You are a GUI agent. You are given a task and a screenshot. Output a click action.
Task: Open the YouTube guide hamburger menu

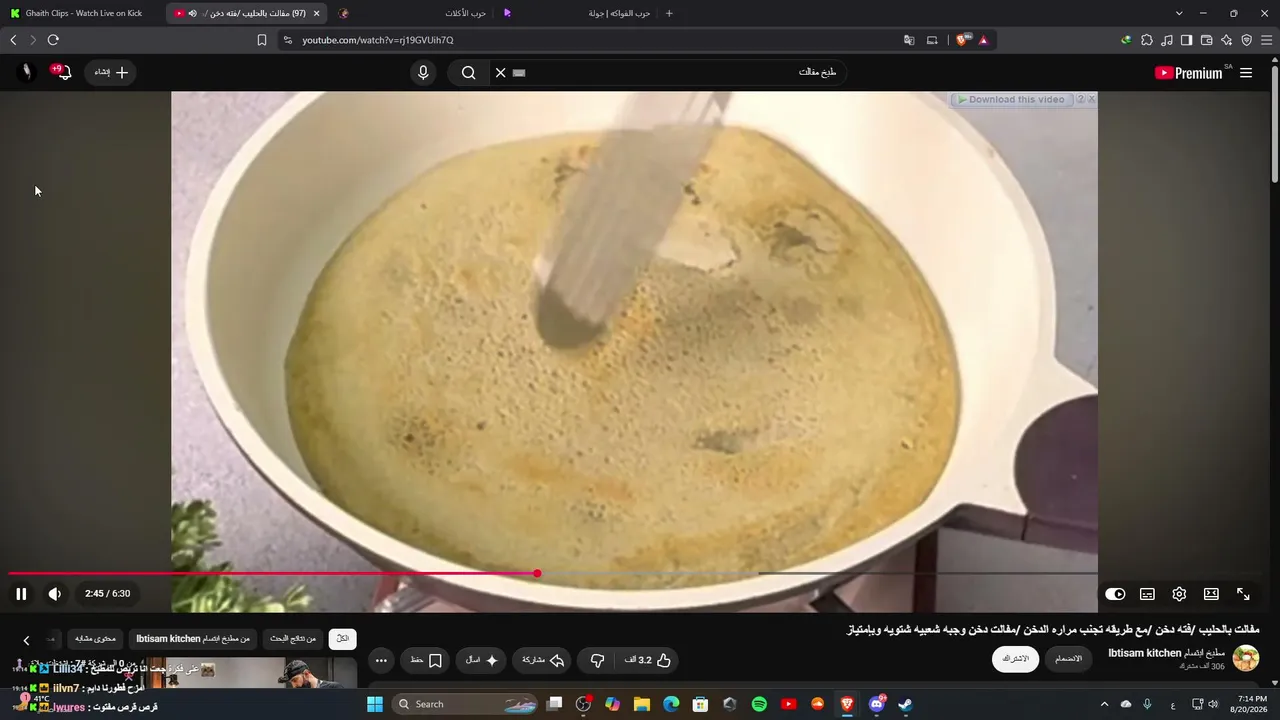[1246, 73]
